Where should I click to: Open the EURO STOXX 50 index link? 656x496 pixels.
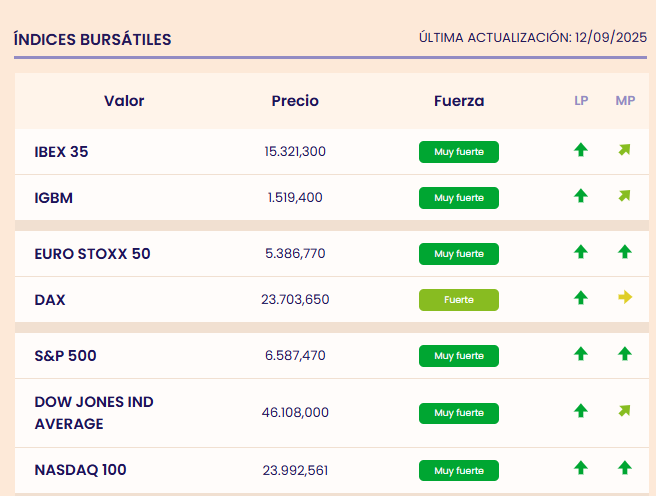92,254
